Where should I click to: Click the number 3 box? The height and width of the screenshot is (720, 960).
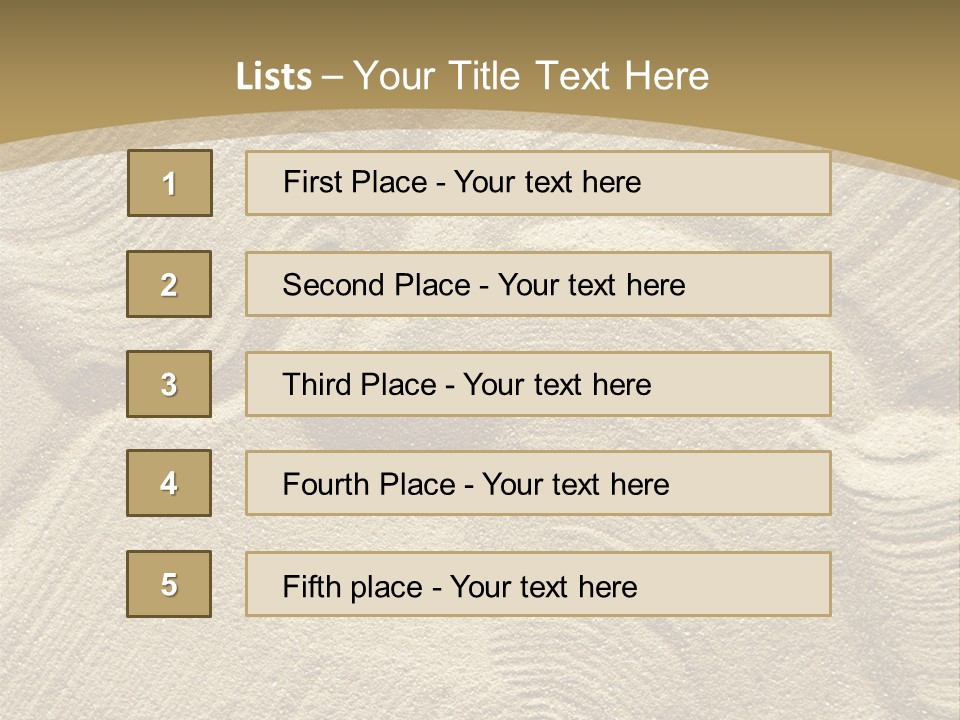[169, 384]
